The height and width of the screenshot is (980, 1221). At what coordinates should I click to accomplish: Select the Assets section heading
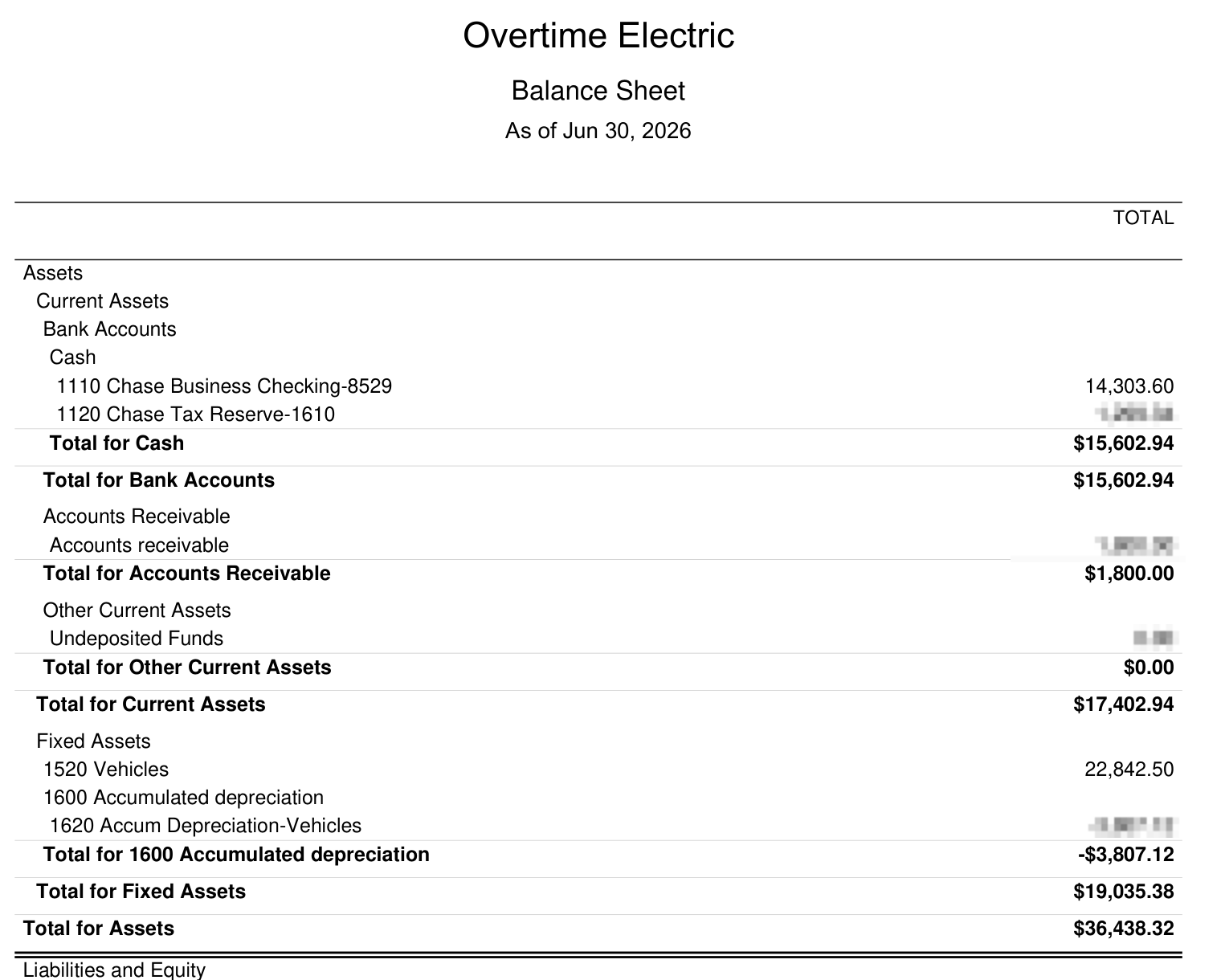[53, 273]
